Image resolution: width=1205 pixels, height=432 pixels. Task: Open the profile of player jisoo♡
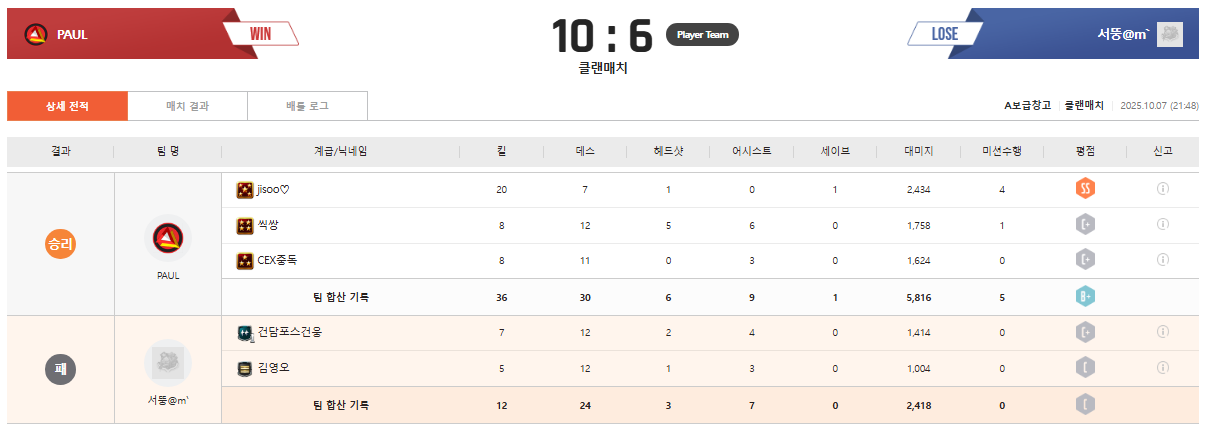(273, 189)
